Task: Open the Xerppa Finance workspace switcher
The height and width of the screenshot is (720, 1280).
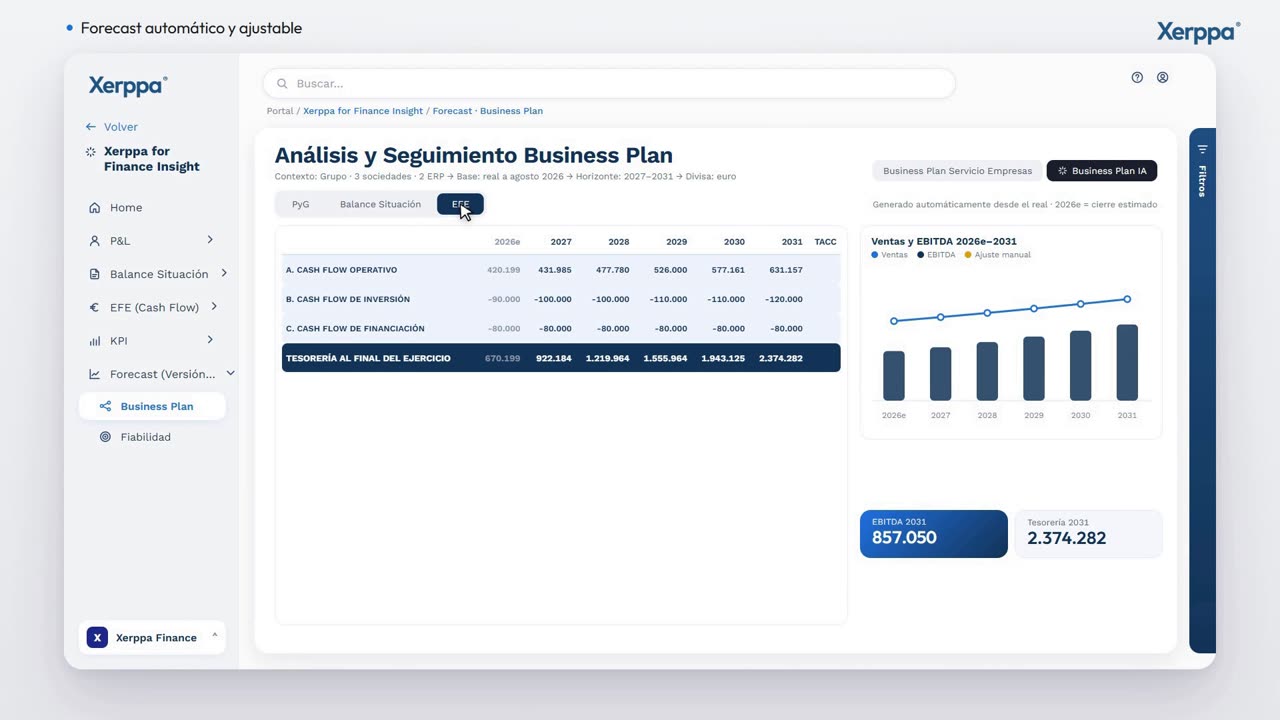Action: coord(152,638)
